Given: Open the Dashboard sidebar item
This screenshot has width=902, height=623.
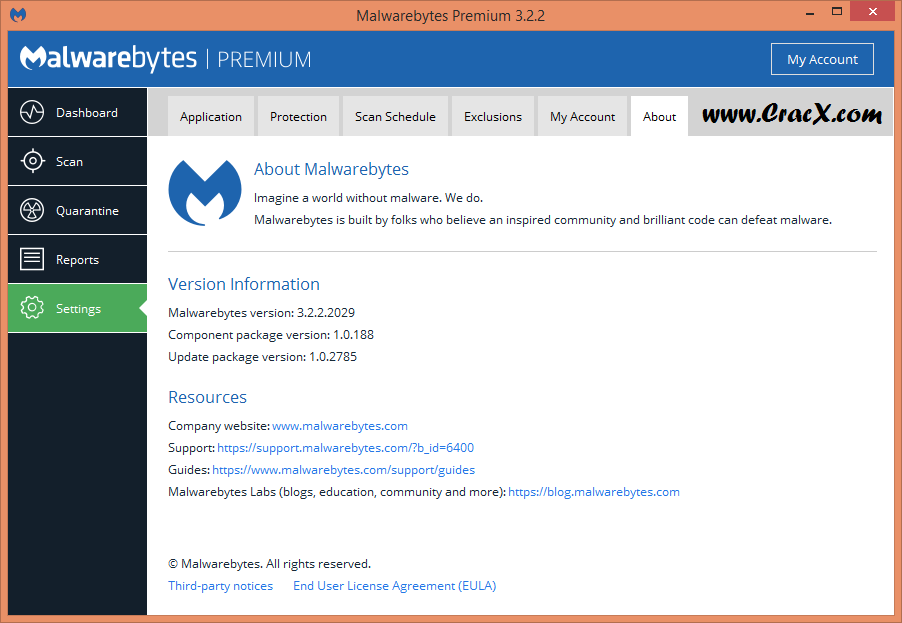Looking at the screenshot, I should click(x=78, y=112).
